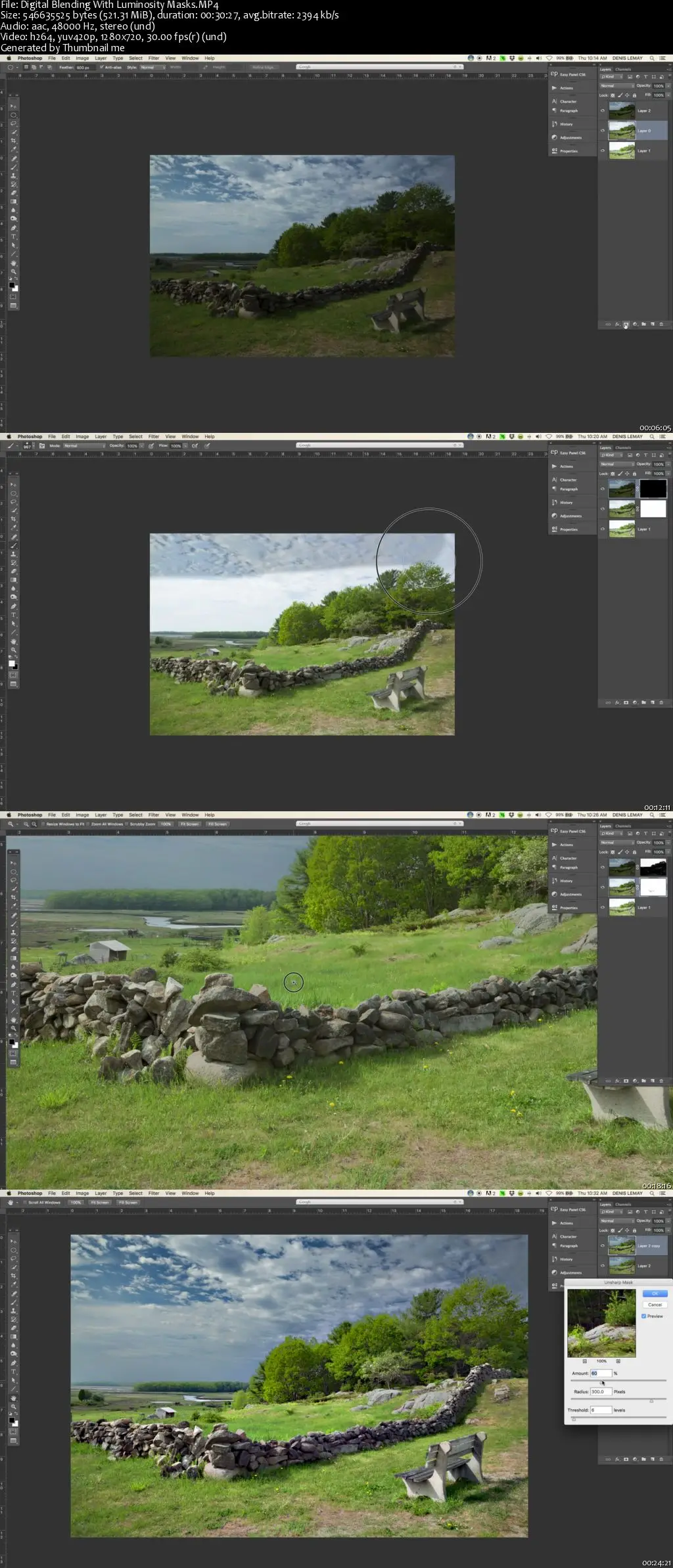The width and height of the screenshot is (673, 1568).
Task: Open Notification Center in the 10:32 AM menu bar
Action: (x=662, y=1193)
